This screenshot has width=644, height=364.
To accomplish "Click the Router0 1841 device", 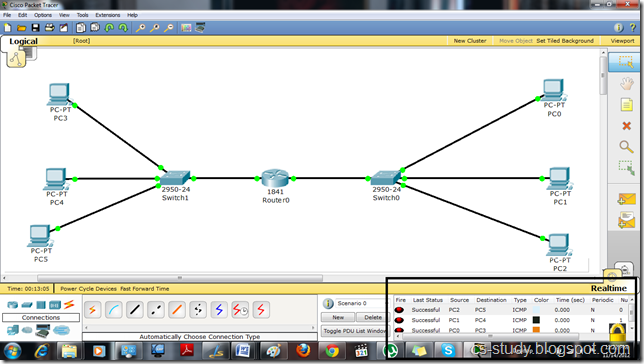I will pyautogui.click(x=275, y=178).
